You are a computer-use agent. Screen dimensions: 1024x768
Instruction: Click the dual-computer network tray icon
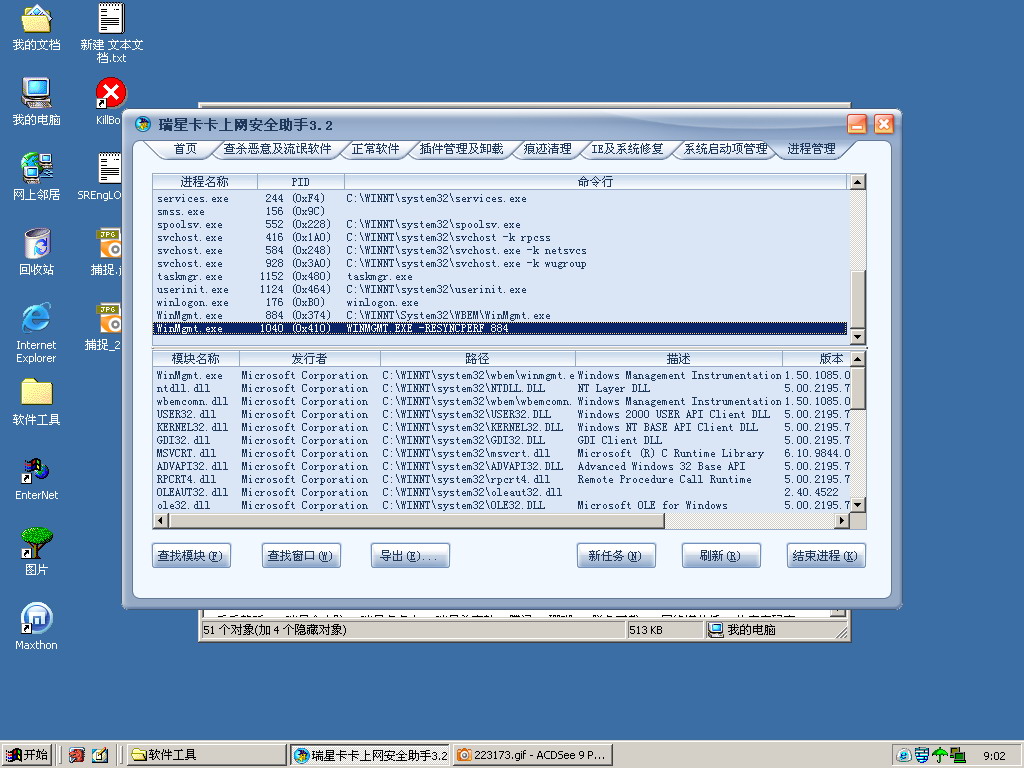point(957,756)
